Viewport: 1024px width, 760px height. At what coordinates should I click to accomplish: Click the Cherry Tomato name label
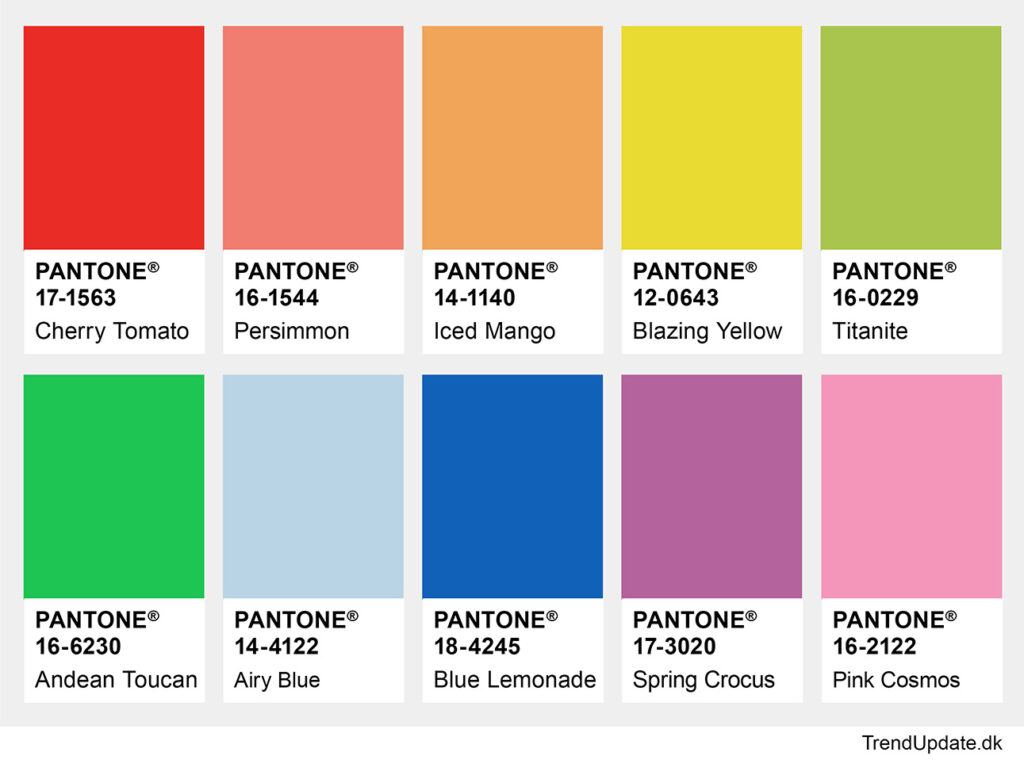click(112, 331)
